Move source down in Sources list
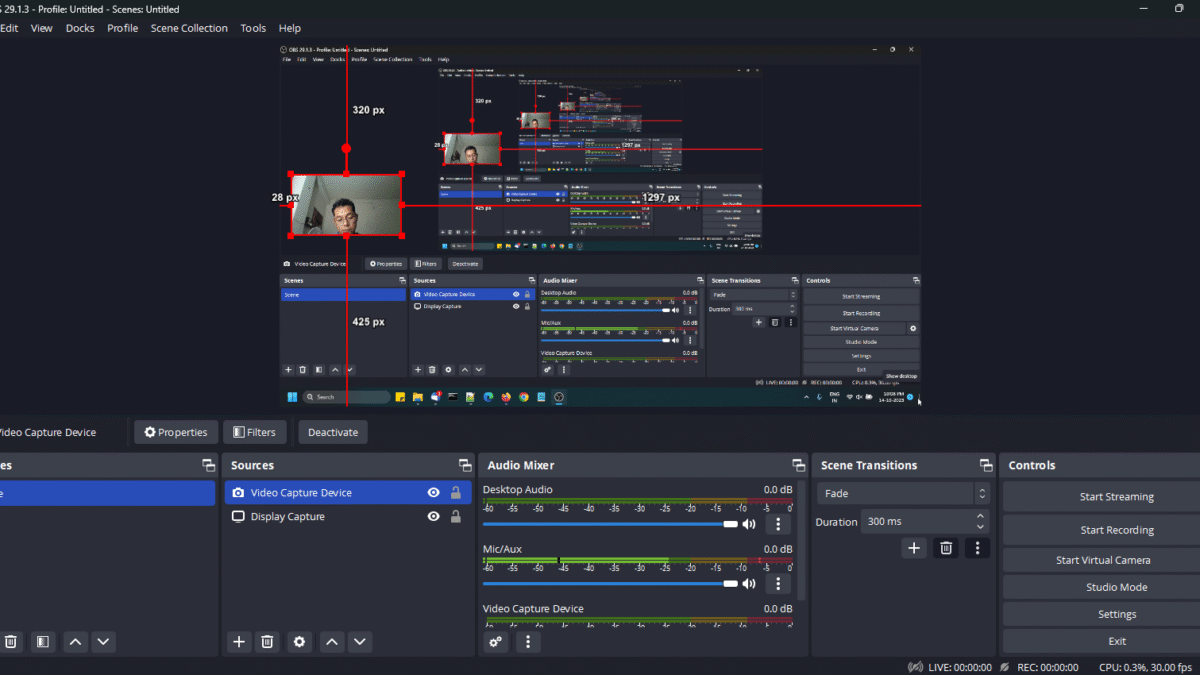This screenshot has width=1200, height=675. pos(360,642)
